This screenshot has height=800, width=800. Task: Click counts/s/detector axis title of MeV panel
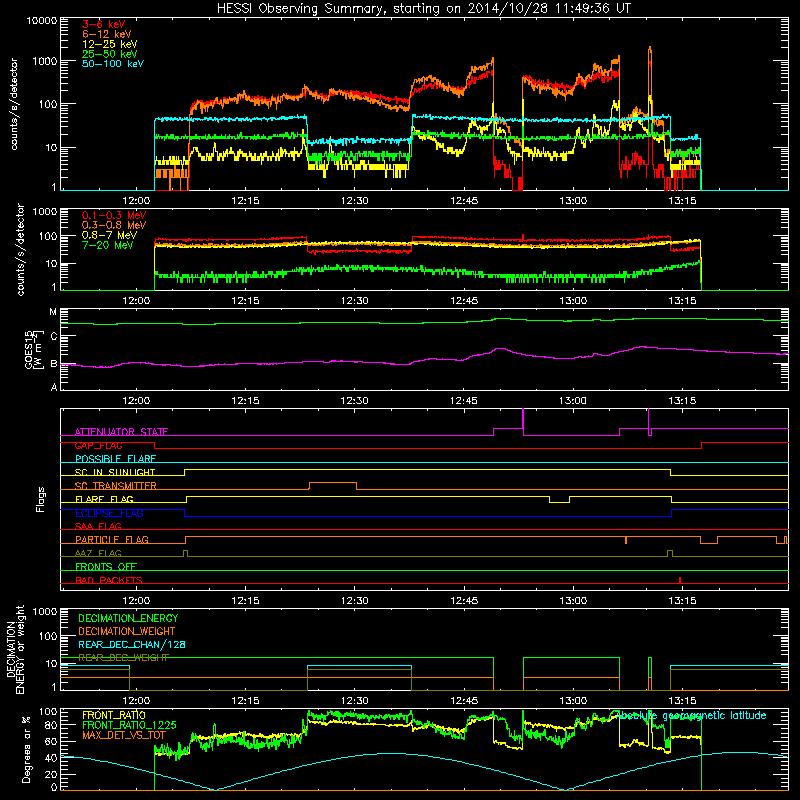pyautogui.click(x=20, y=249)
